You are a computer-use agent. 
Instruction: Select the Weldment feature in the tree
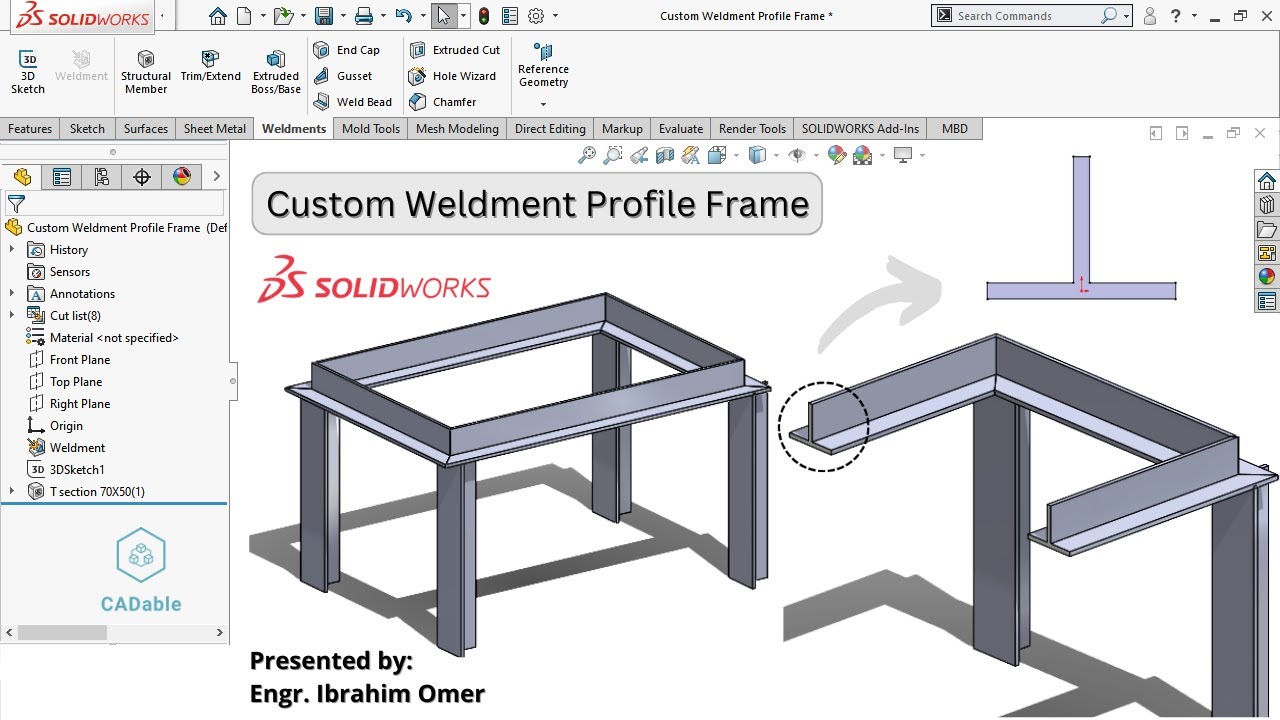77,448
